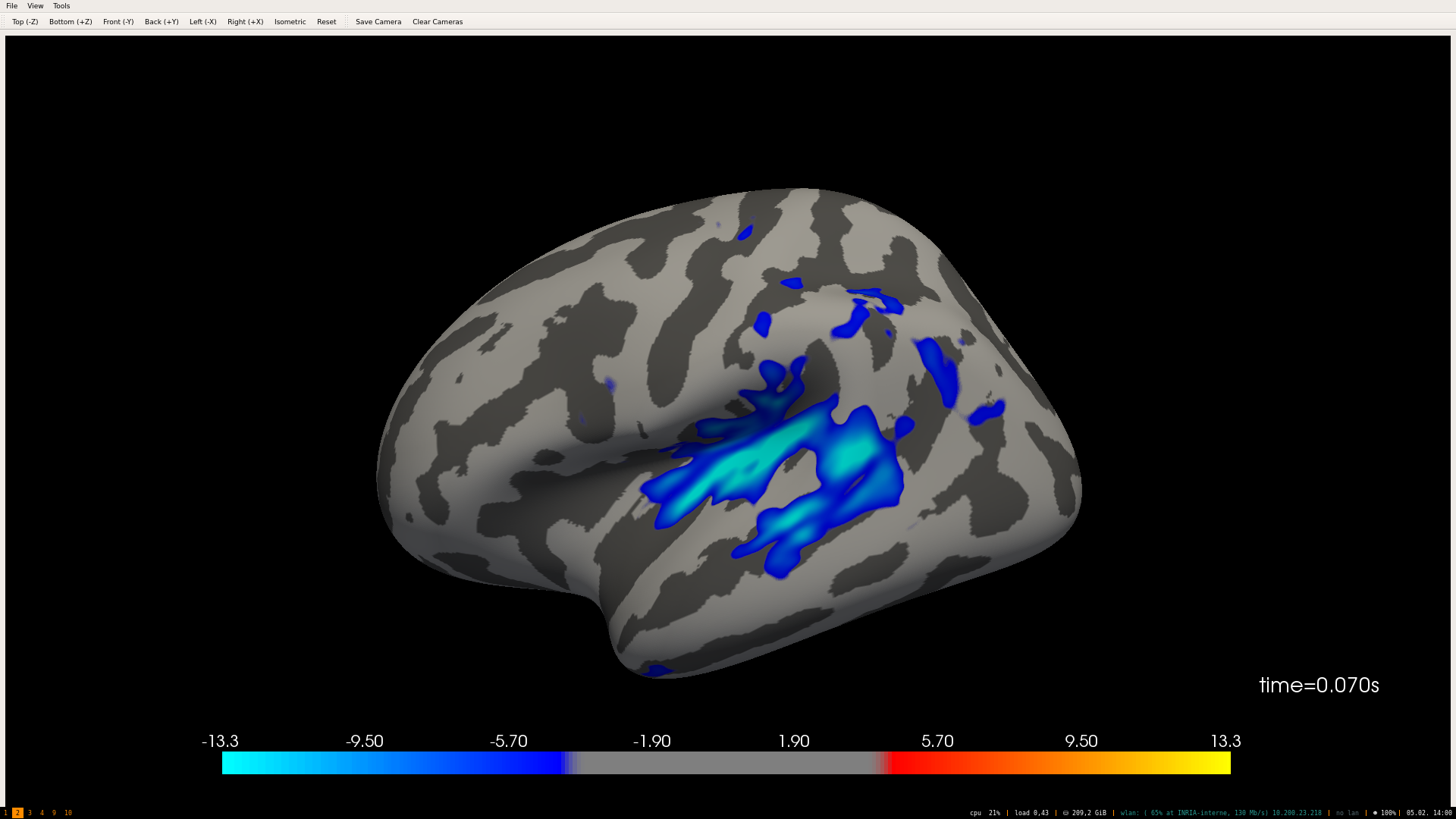Switch to workspace 1 in status bar
The width and height of the screenshot is (1456, 819).
pyautogui.click(x=5, y=813)
